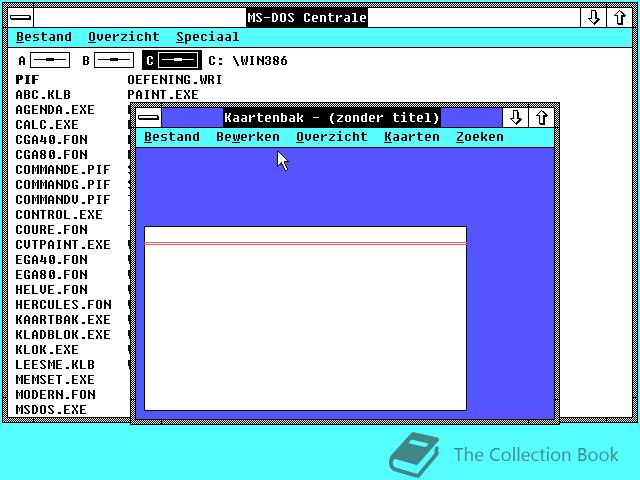Maximize MS-DOS Centrale with up arrow
This screenshot has width=640, height=480.
point(620,18)
